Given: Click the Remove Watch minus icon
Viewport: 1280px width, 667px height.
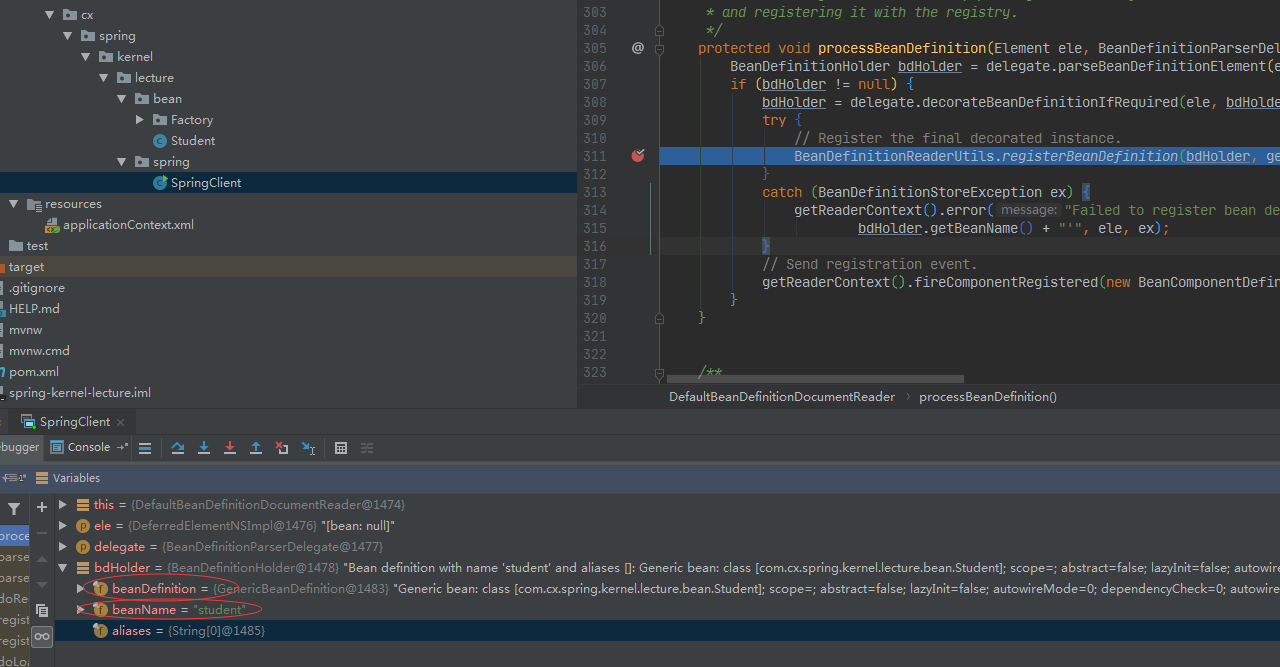Looking at the screenshot, I should tap(42, 534).
